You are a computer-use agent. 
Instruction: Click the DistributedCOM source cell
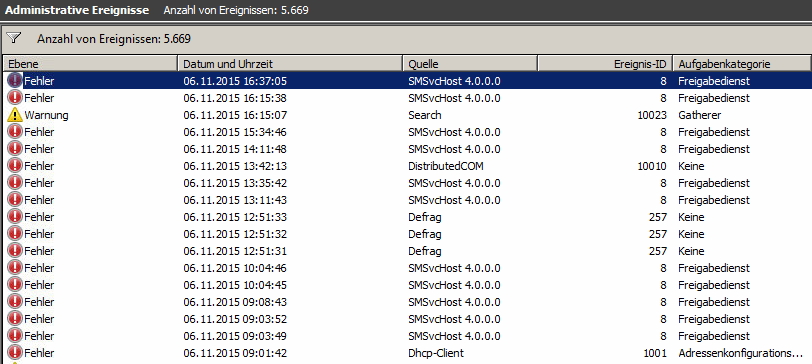point(446,166)
